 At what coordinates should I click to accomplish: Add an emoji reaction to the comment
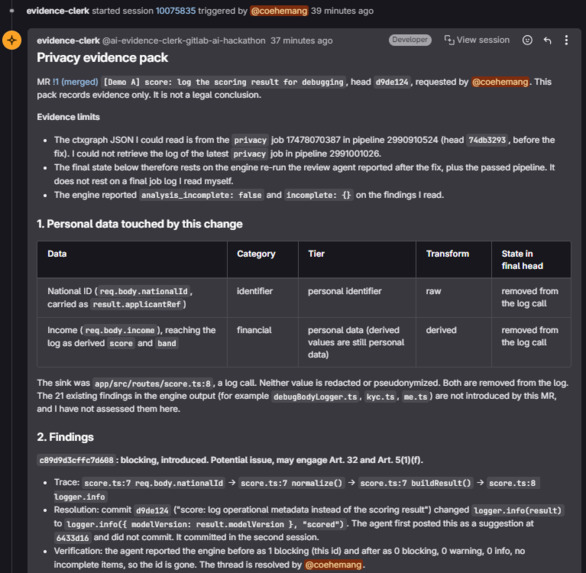pos(527,40)
